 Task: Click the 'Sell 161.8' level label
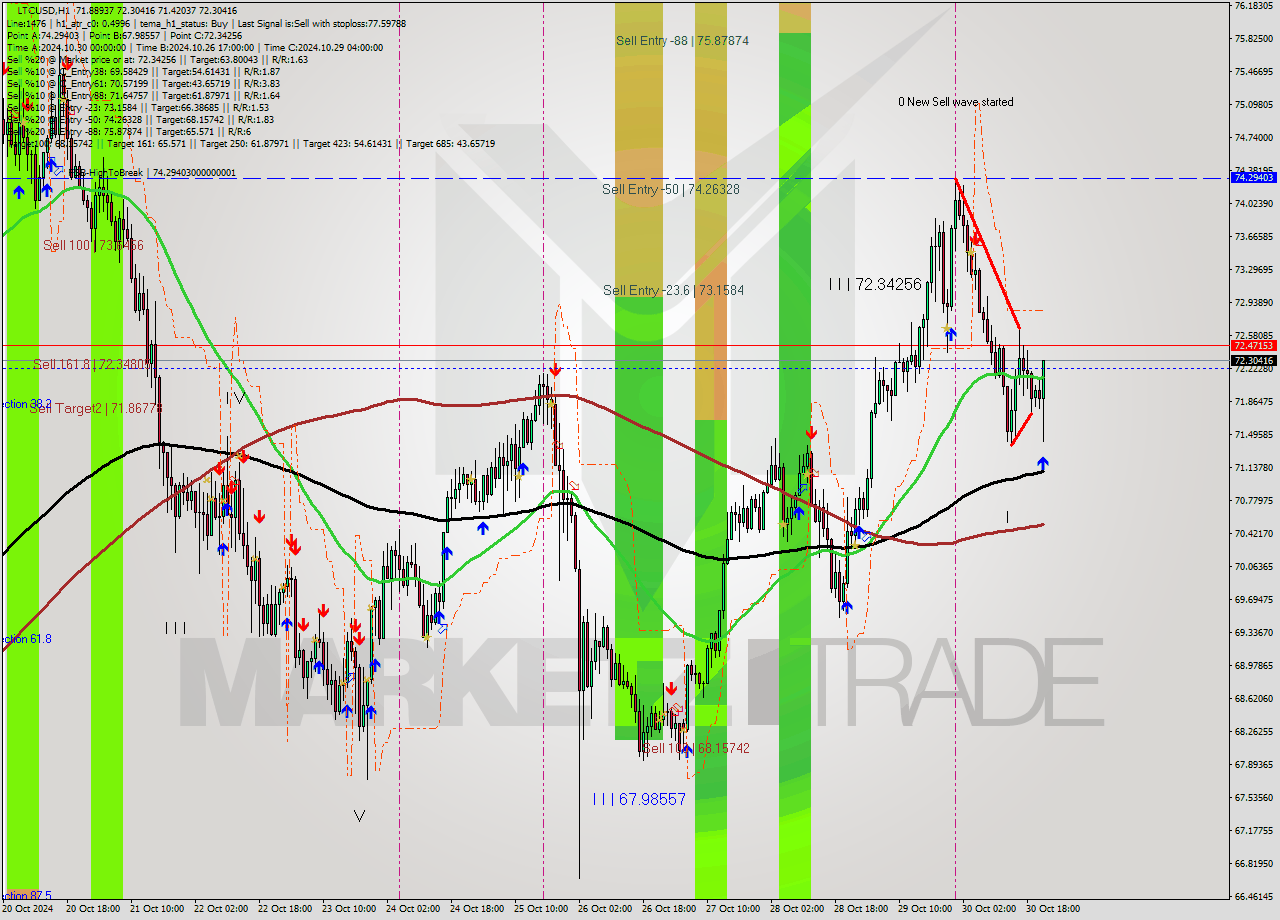pyautogui.click(x=91, y=364)
